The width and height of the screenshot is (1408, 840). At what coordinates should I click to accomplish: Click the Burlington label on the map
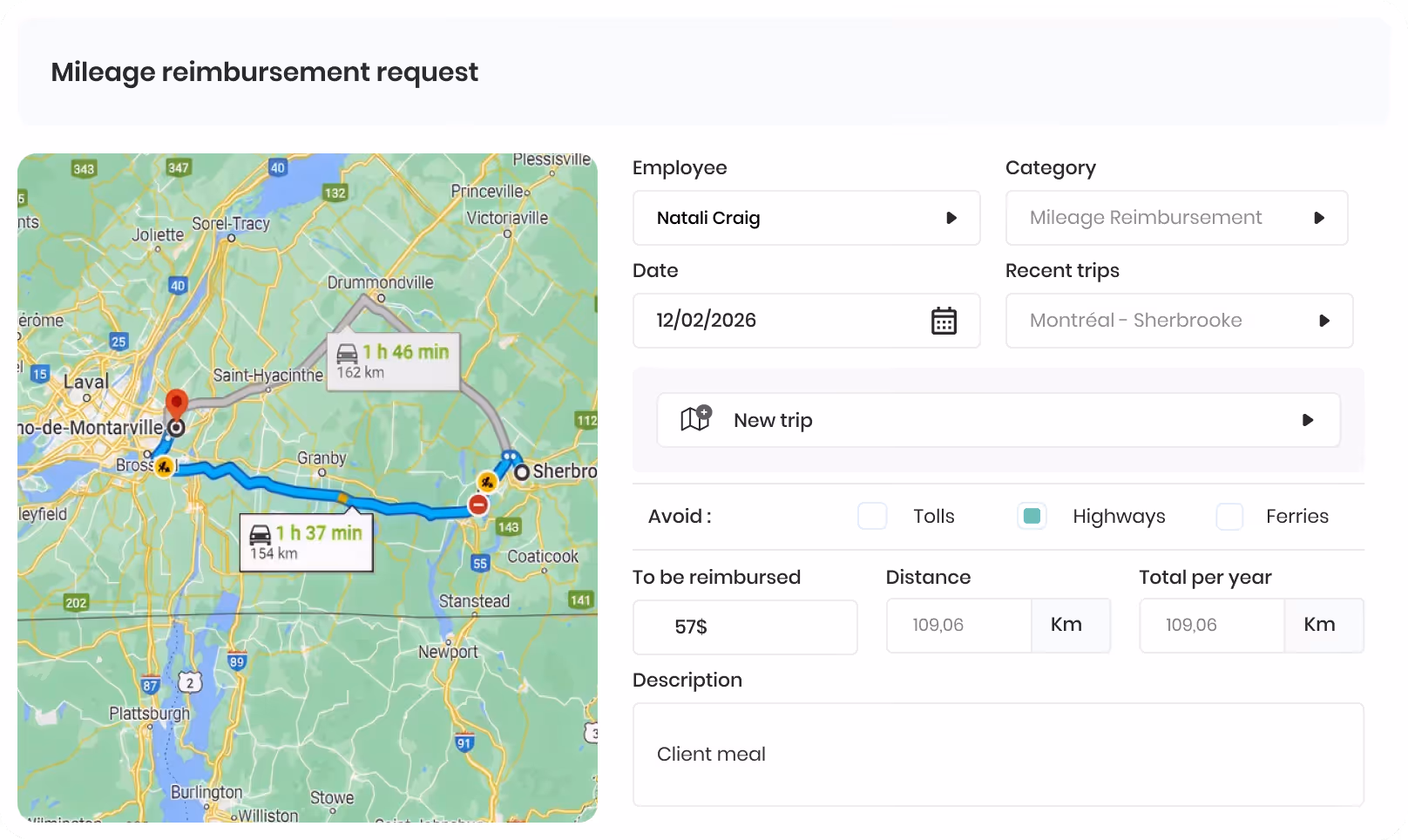coord(206,792)
